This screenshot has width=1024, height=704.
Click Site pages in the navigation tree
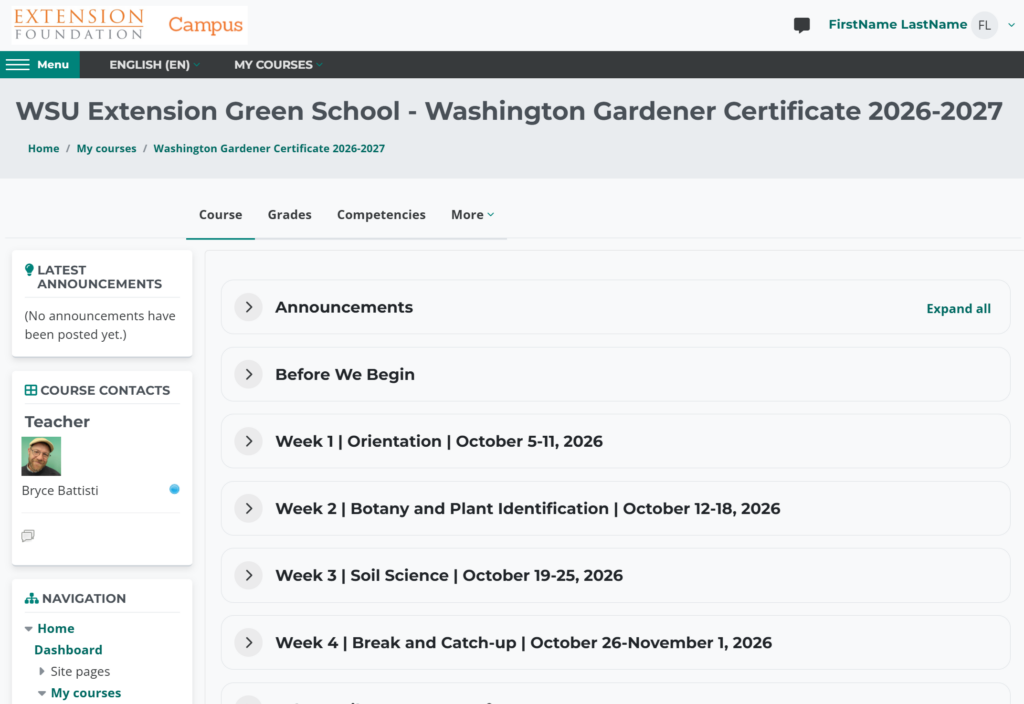pyautogui.click(x=80, y=671)
